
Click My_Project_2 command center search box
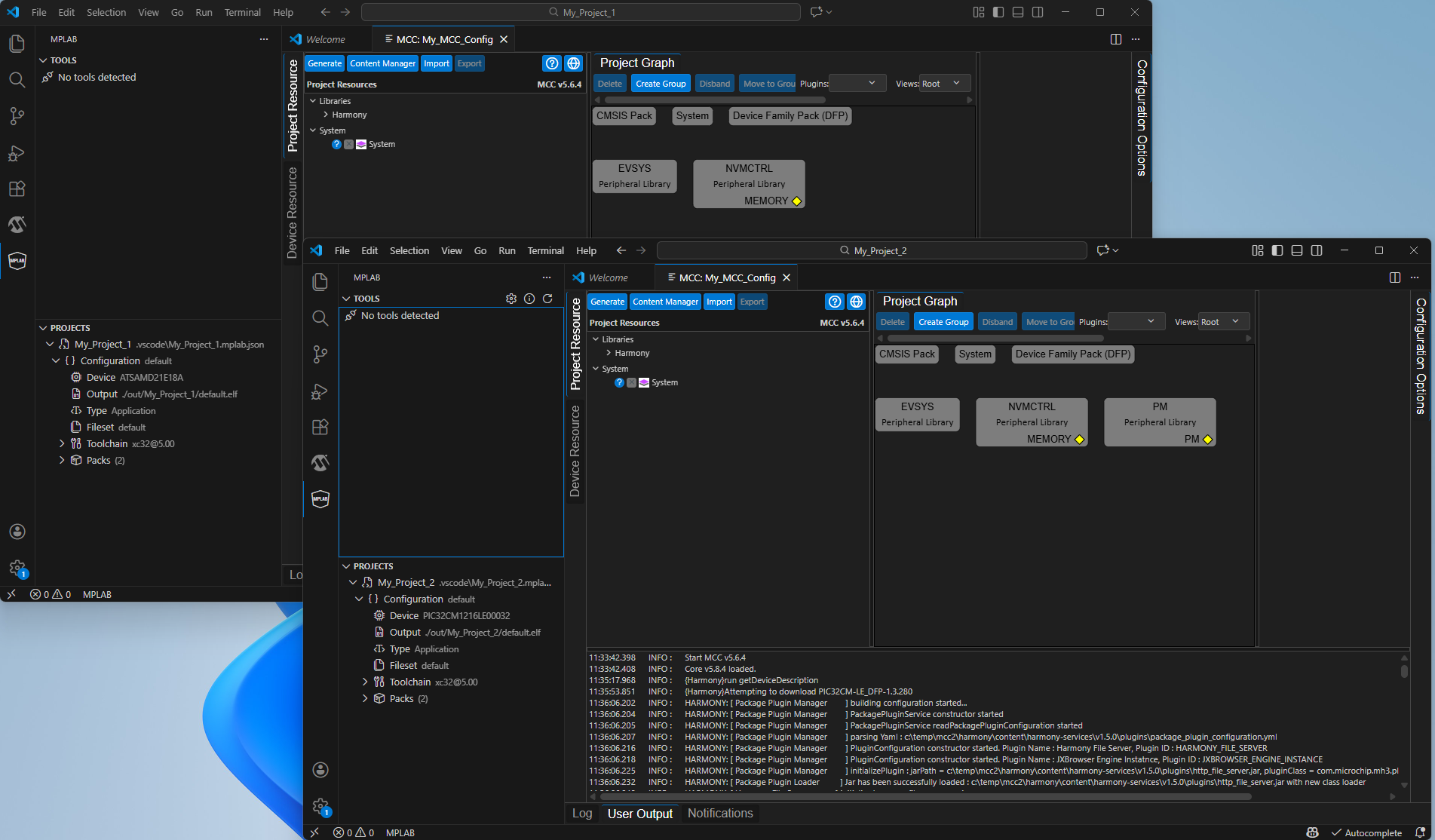point(872,250)
